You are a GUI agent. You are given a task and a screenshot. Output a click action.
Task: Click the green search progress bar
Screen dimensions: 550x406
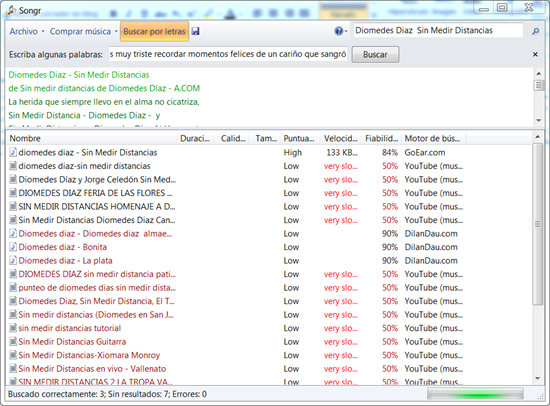click(475, 394)
